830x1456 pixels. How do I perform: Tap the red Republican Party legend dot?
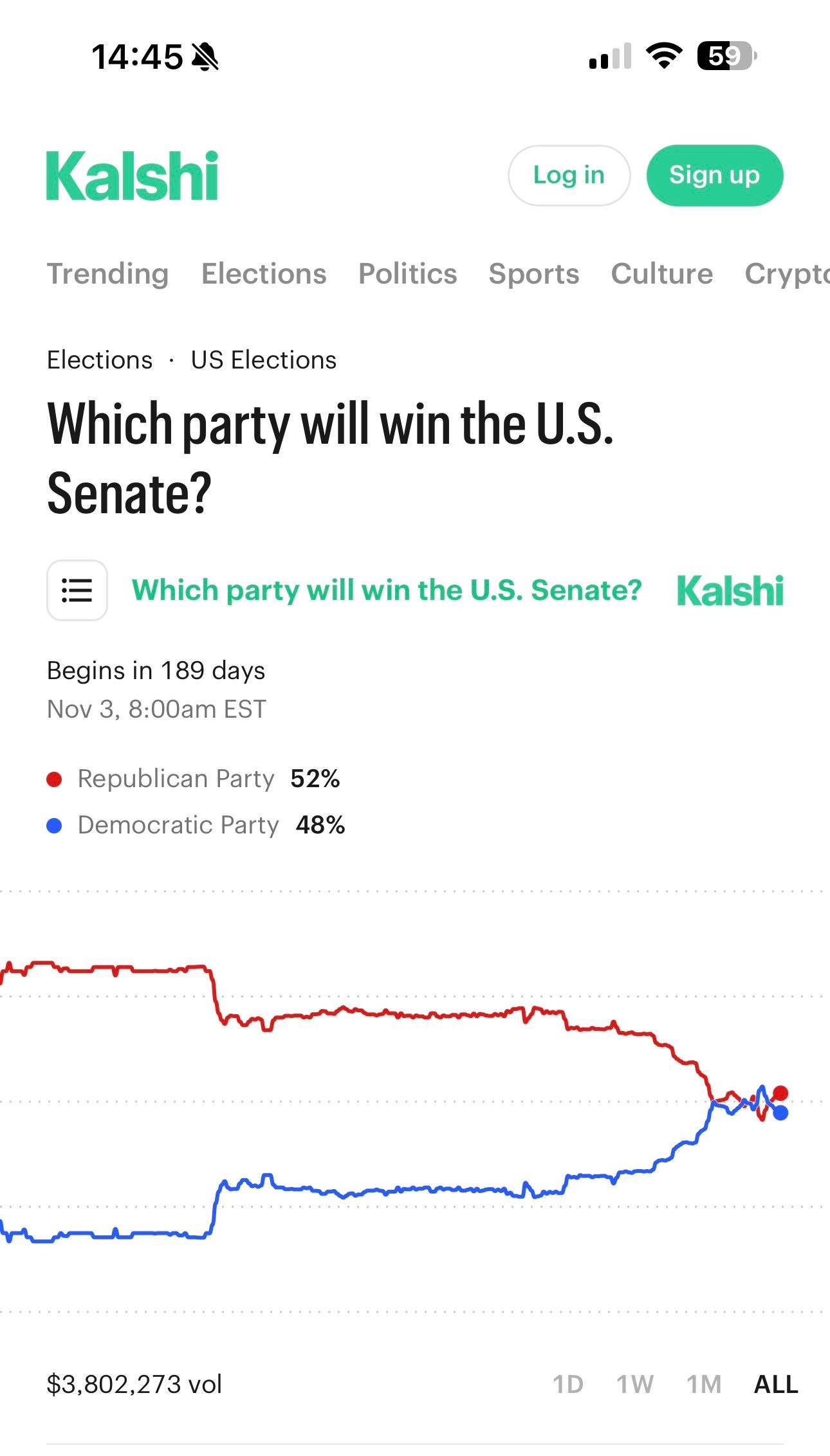(55, 779)
